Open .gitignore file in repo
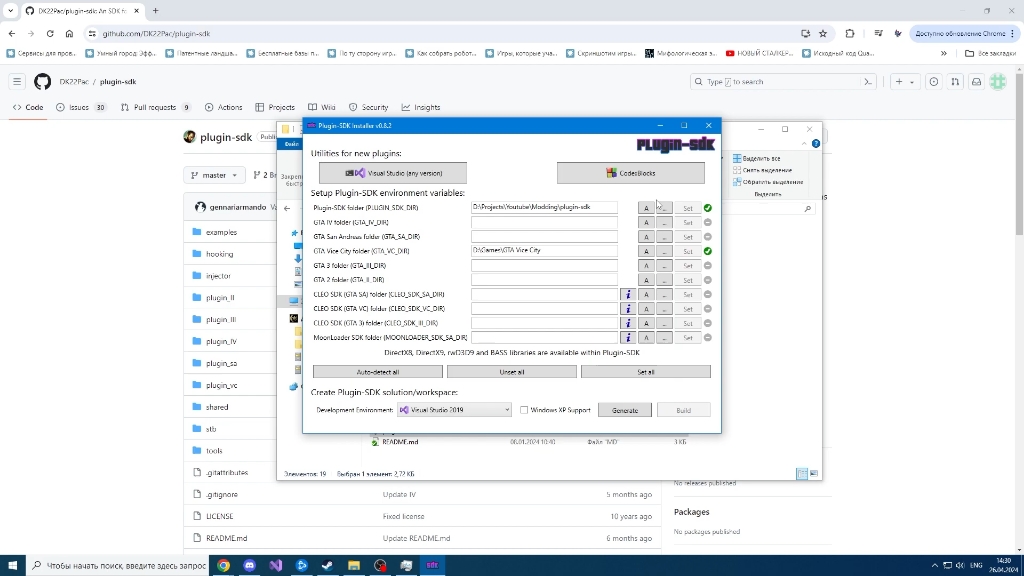Image resolution: width=1024 pixels, height=576 pixels. coord(221,494)
